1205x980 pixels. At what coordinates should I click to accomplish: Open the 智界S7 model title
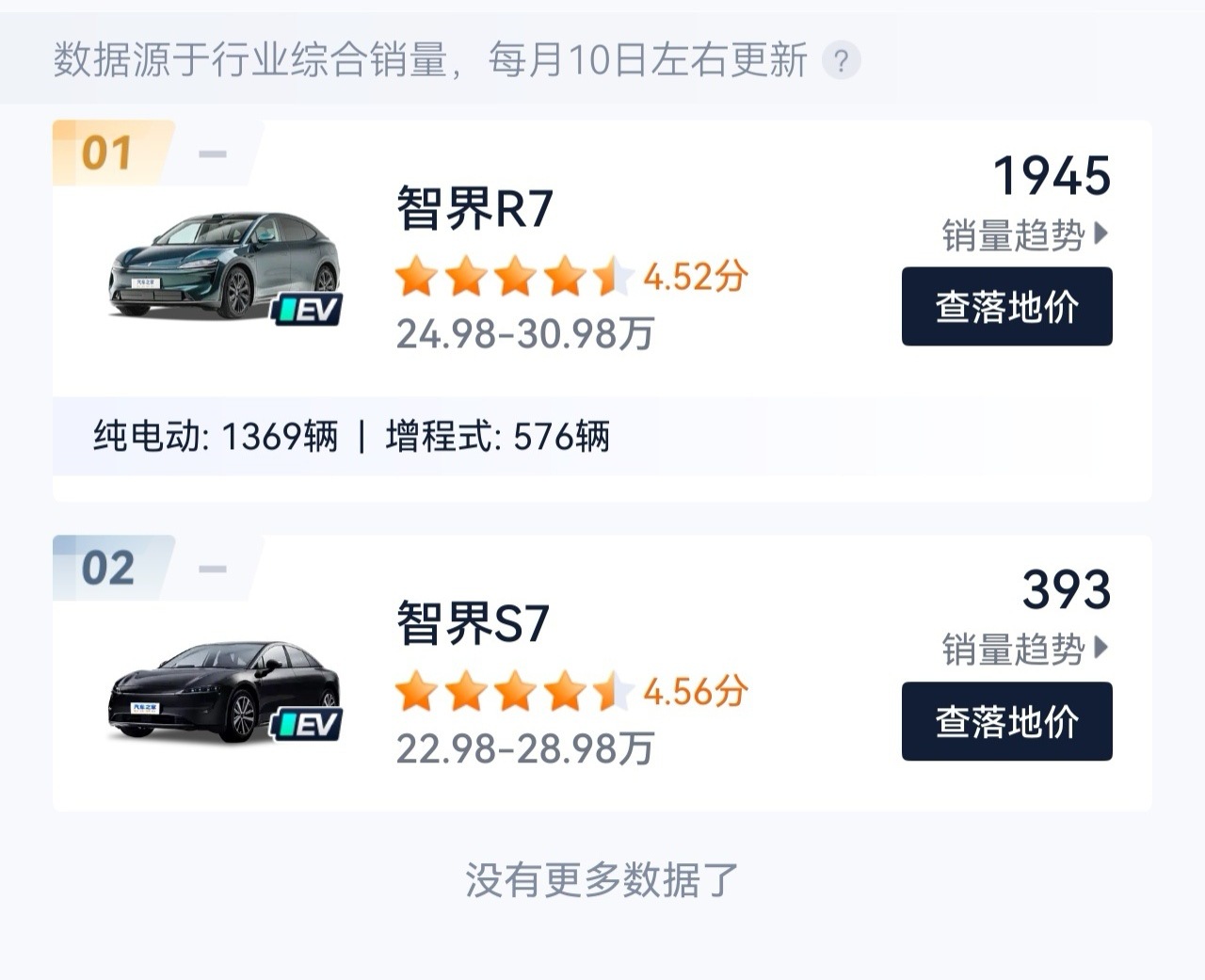473,624
